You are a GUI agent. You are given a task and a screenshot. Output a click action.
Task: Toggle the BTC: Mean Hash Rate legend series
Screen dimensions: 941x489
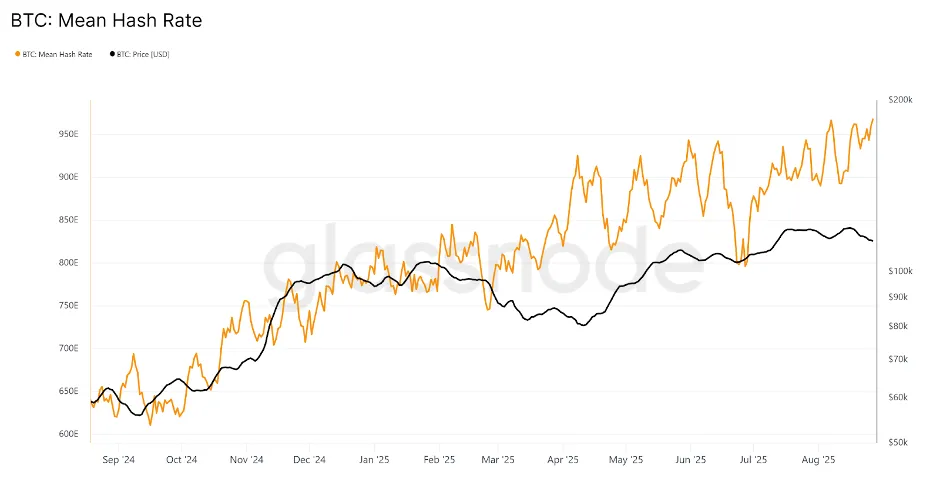tap(57, 54)
